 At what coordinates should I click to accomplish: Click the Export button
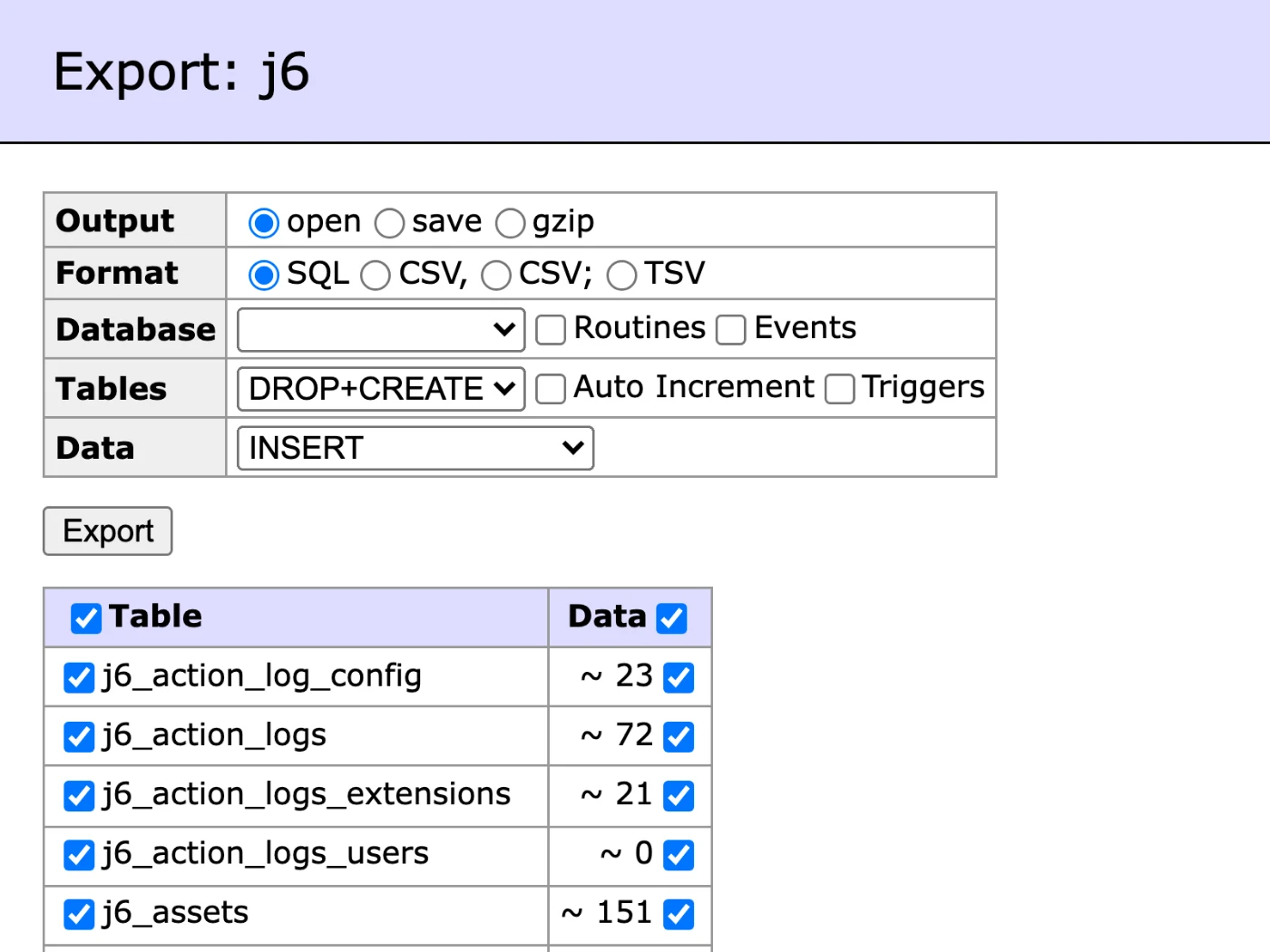[x=108, y=531]
